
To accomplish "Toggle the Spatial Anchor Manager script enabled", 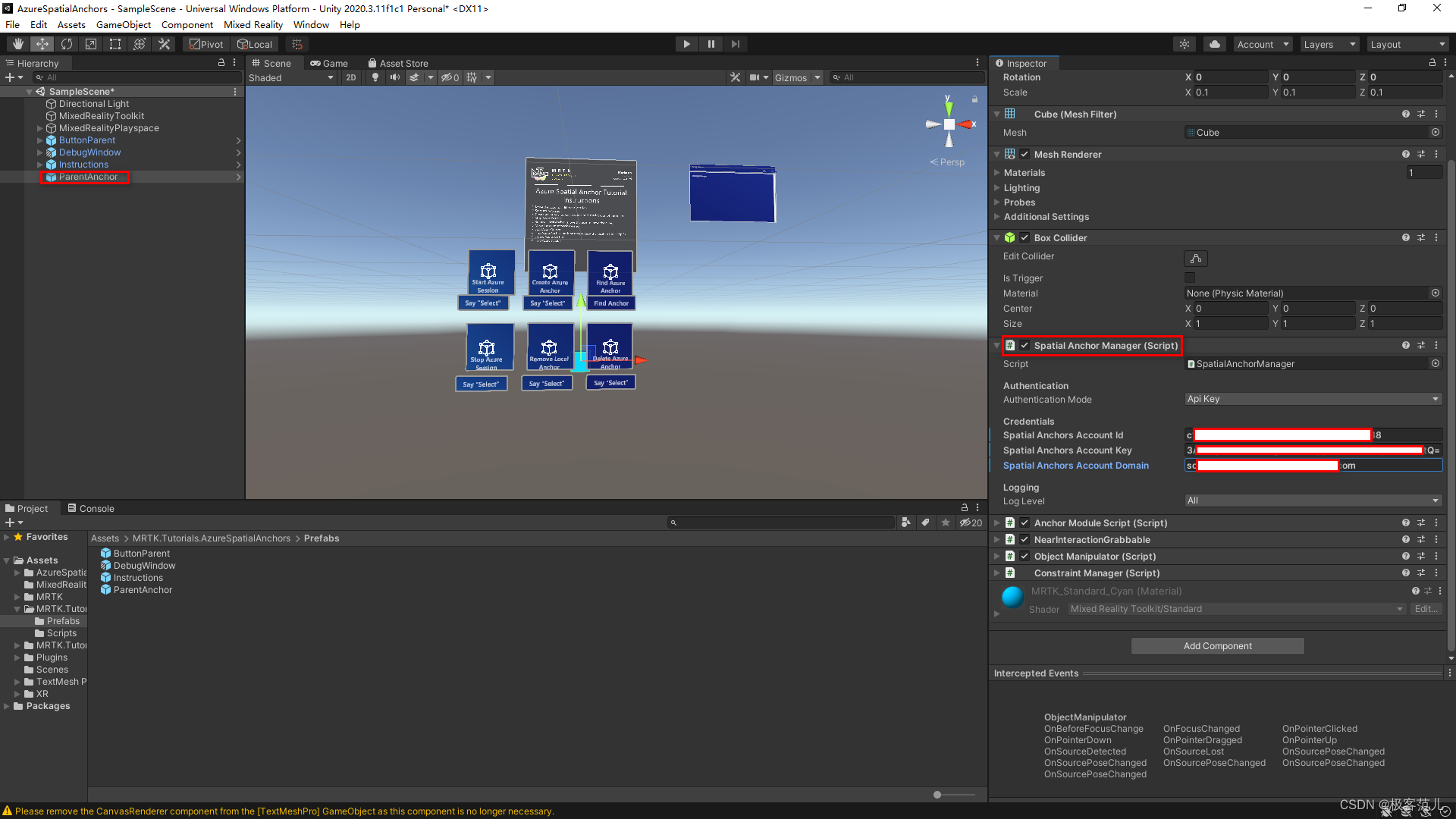I will (1024, 345).
